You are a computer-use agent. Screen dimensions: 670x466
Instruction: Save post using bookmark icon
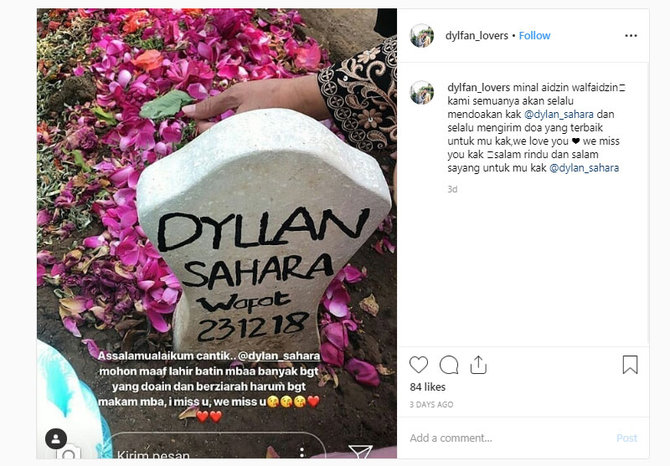tap(630, 365)
